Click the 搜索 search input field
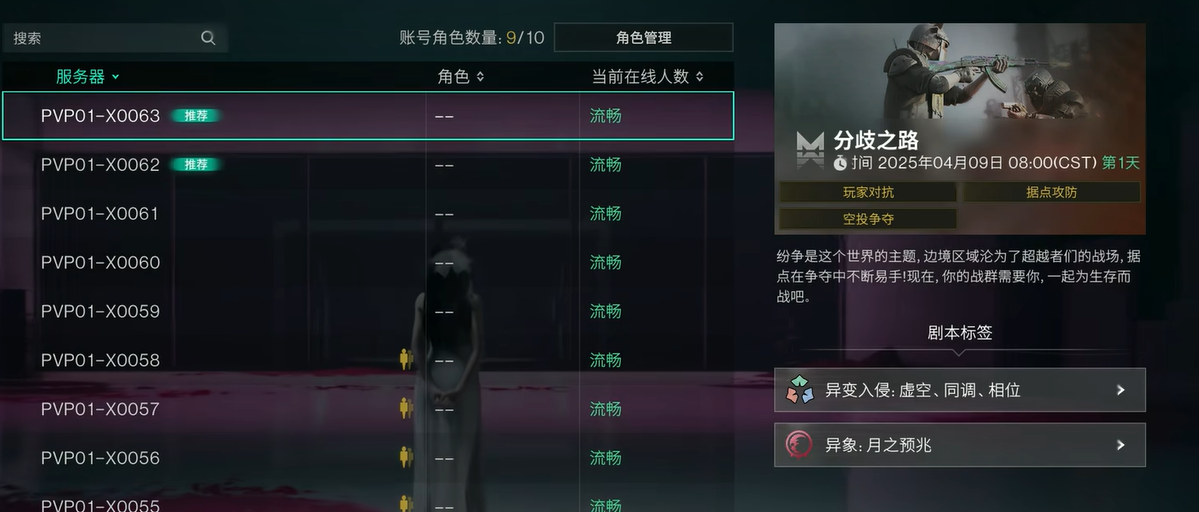 pyautogui.click(x=115, y=38)
